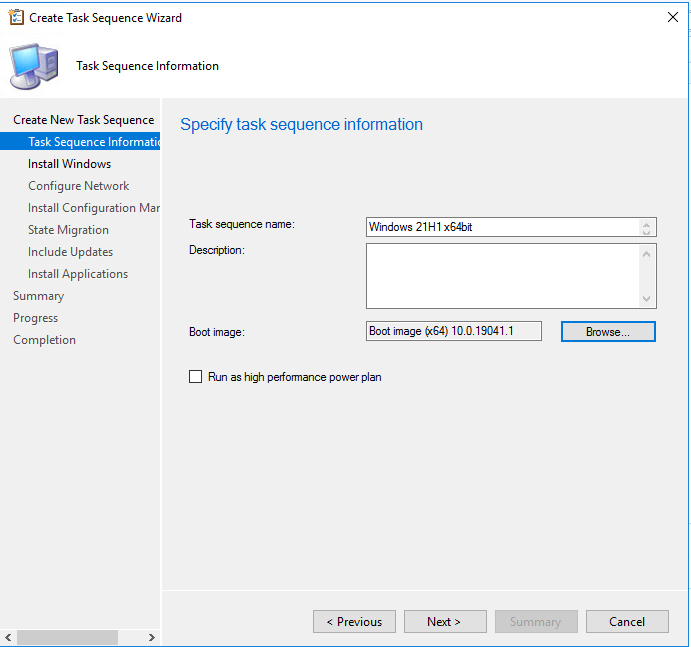The image size is (691, 647).
Task: Click the task sequence name up spinner
Action: click(646, 223)
